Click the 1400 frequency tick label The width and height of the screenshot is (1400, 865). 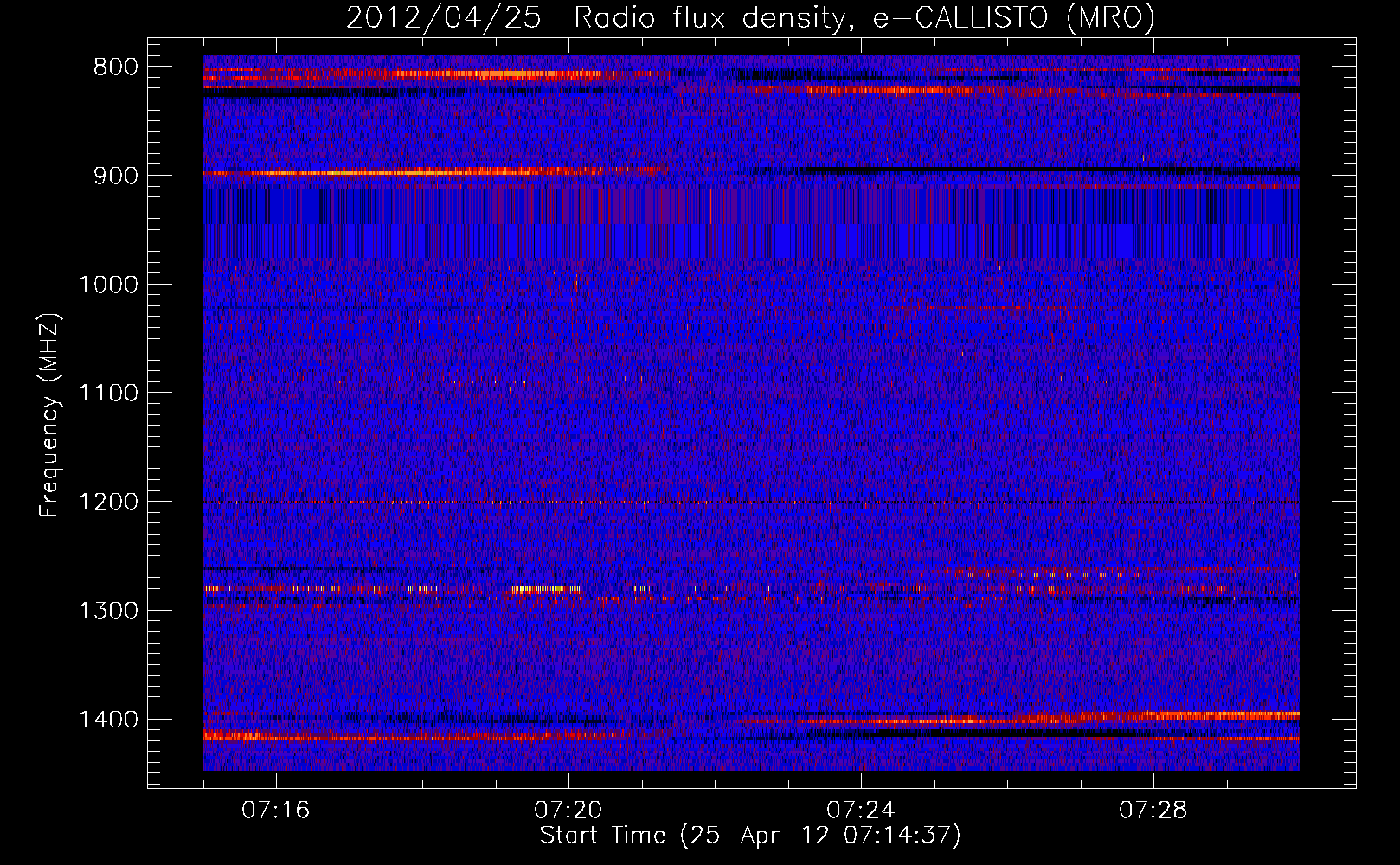109,720
